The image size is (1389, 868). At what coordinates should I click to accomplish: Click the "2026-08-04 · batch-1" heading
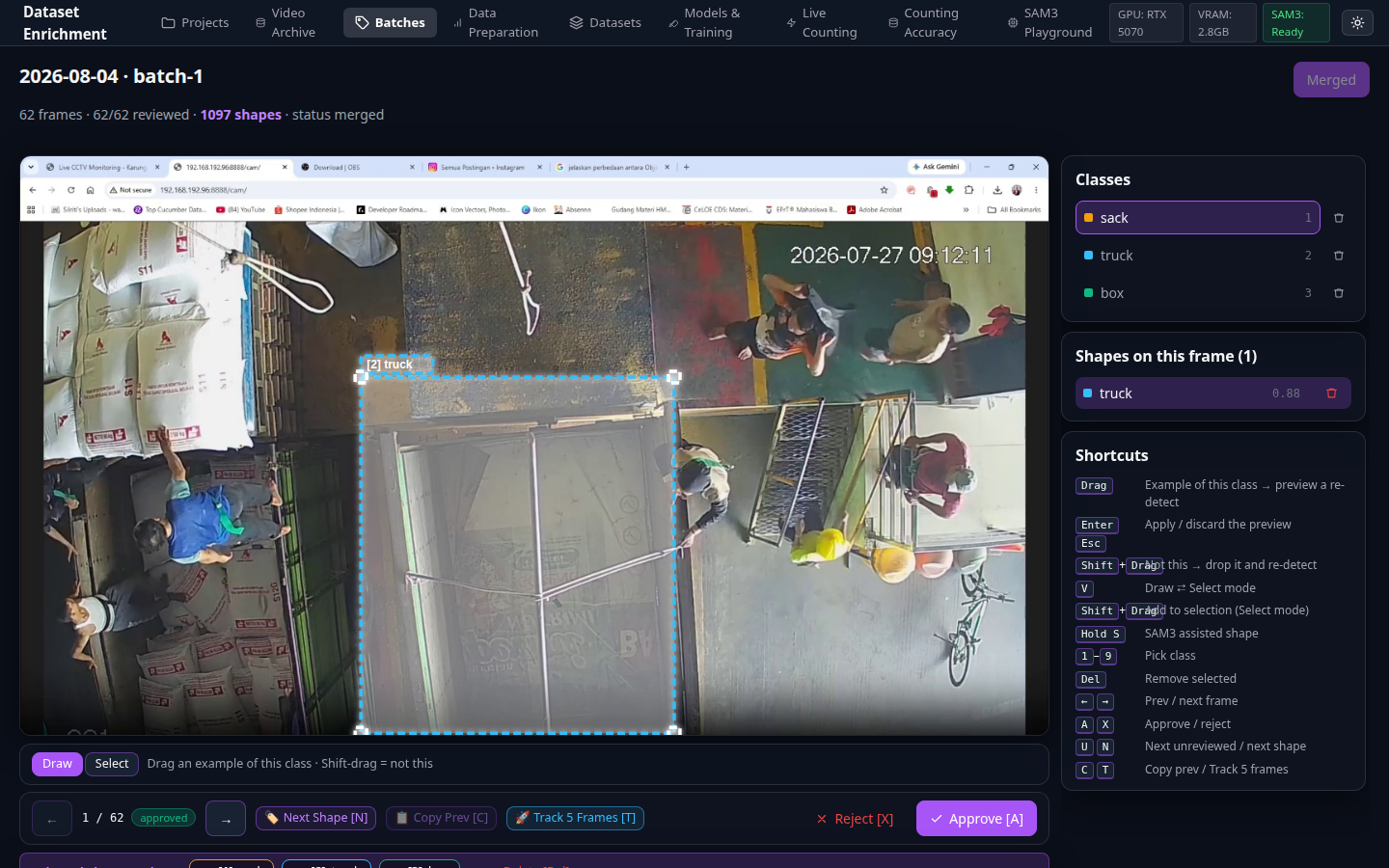coord(111,76)
